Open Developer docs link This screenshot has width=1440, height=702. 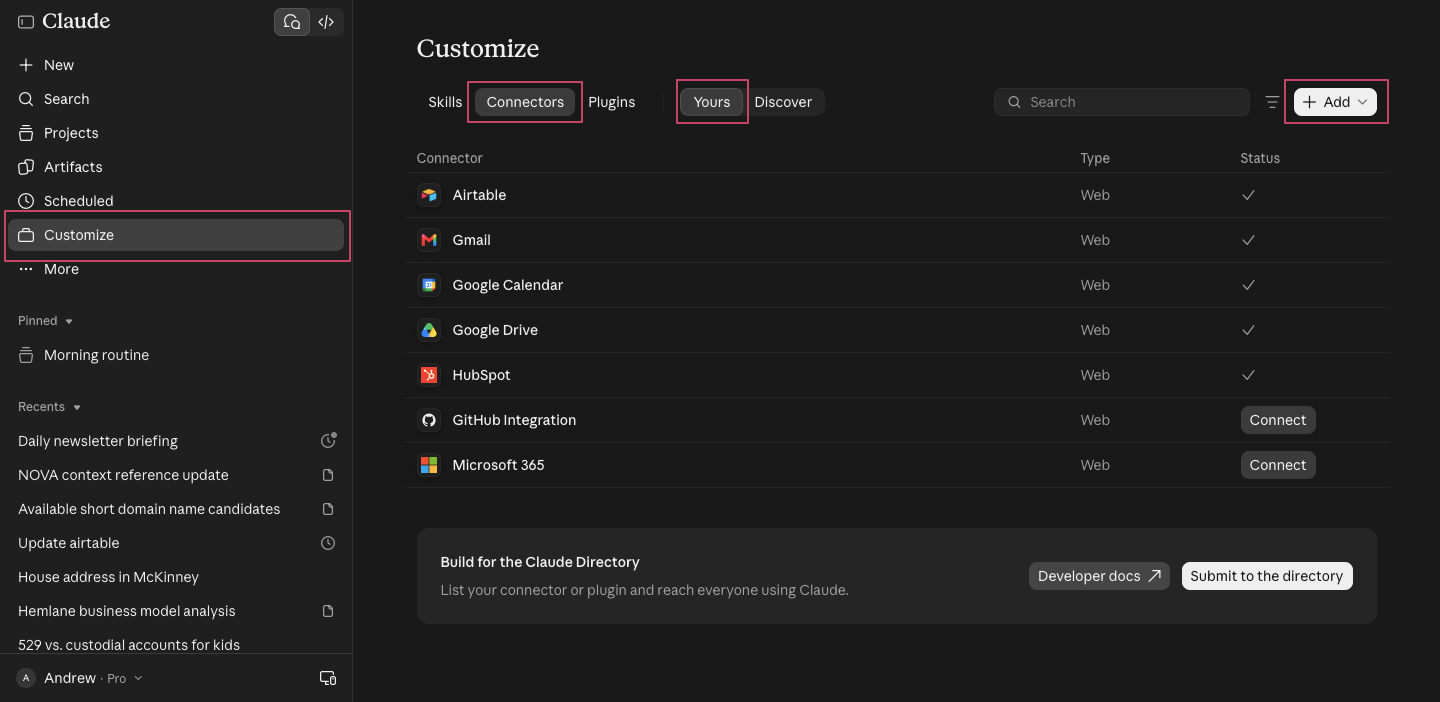(1099, 576)
